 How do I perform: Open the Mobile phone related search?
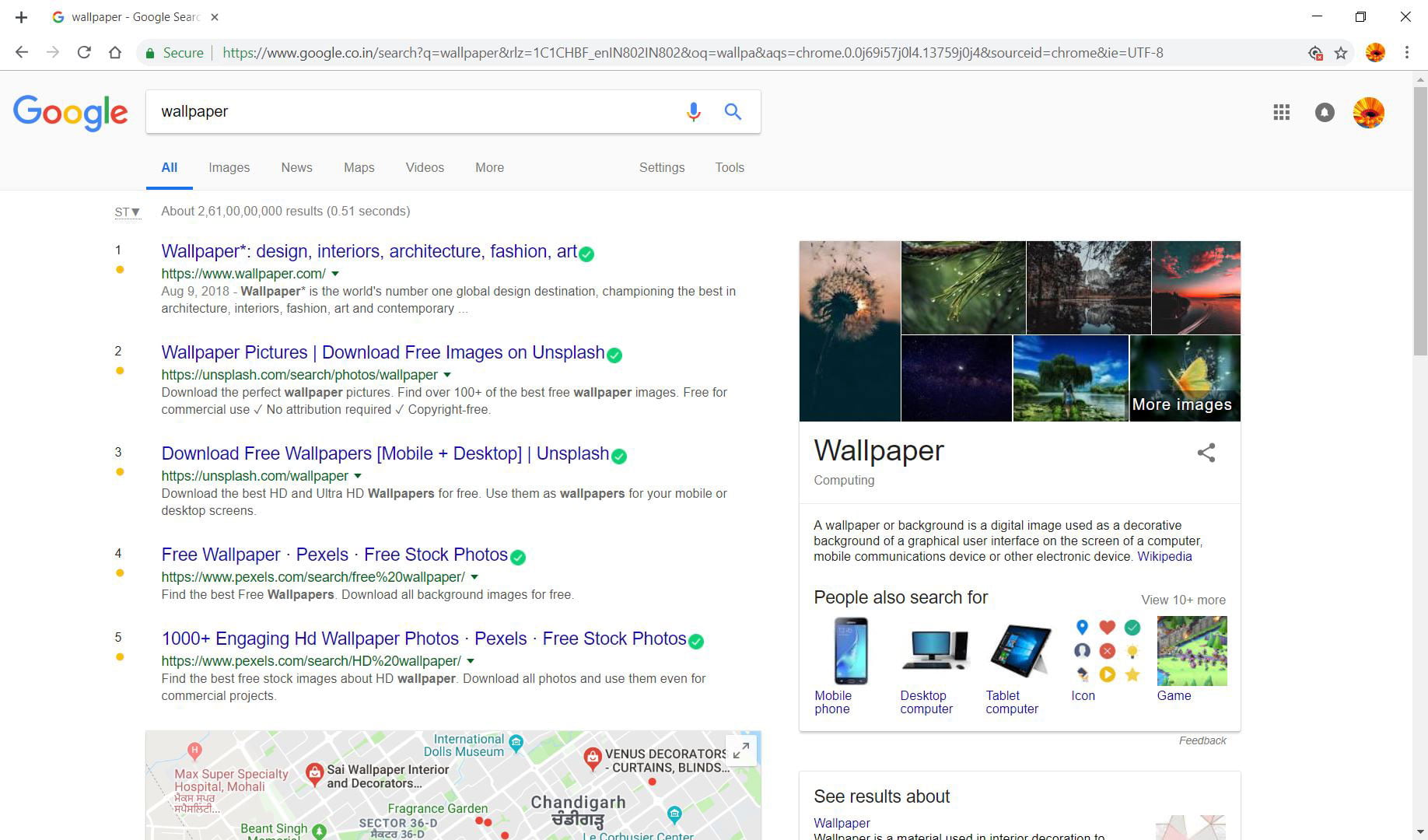click(x=851, y=666)
